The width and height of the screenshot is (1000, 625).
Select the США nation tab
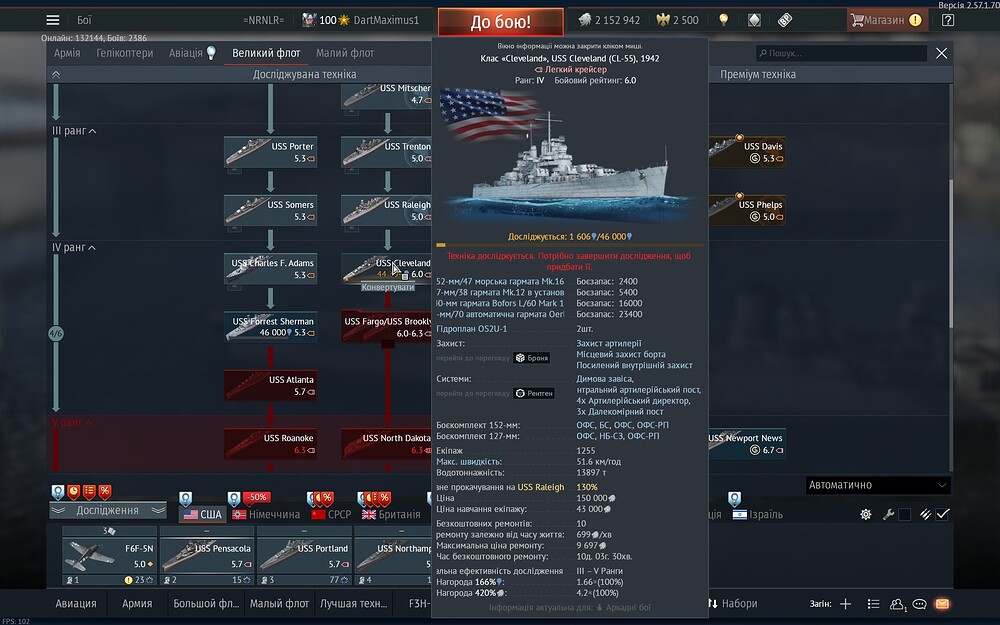click(x=203, y=514)
